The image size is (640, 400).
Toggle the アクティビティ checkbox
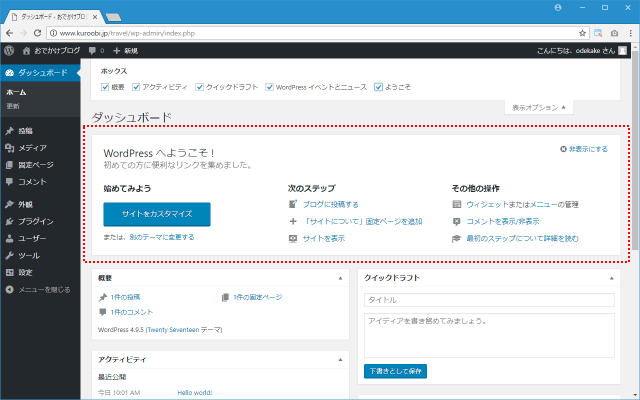(x=136, y=87)
